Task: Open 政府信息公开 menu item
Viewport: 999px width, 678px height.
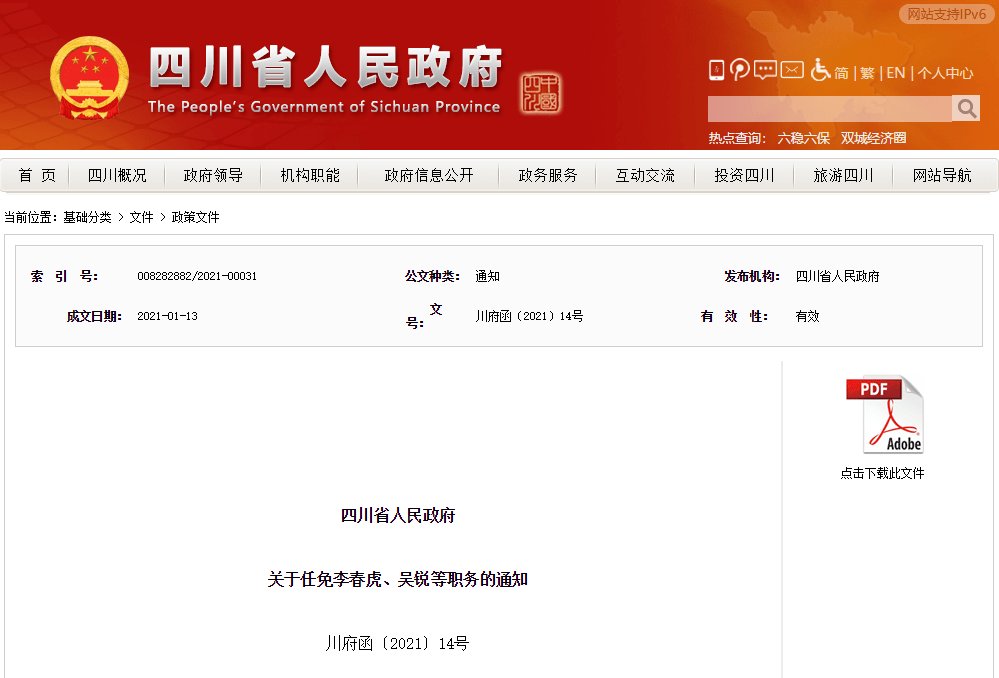Action: point(429,175)
